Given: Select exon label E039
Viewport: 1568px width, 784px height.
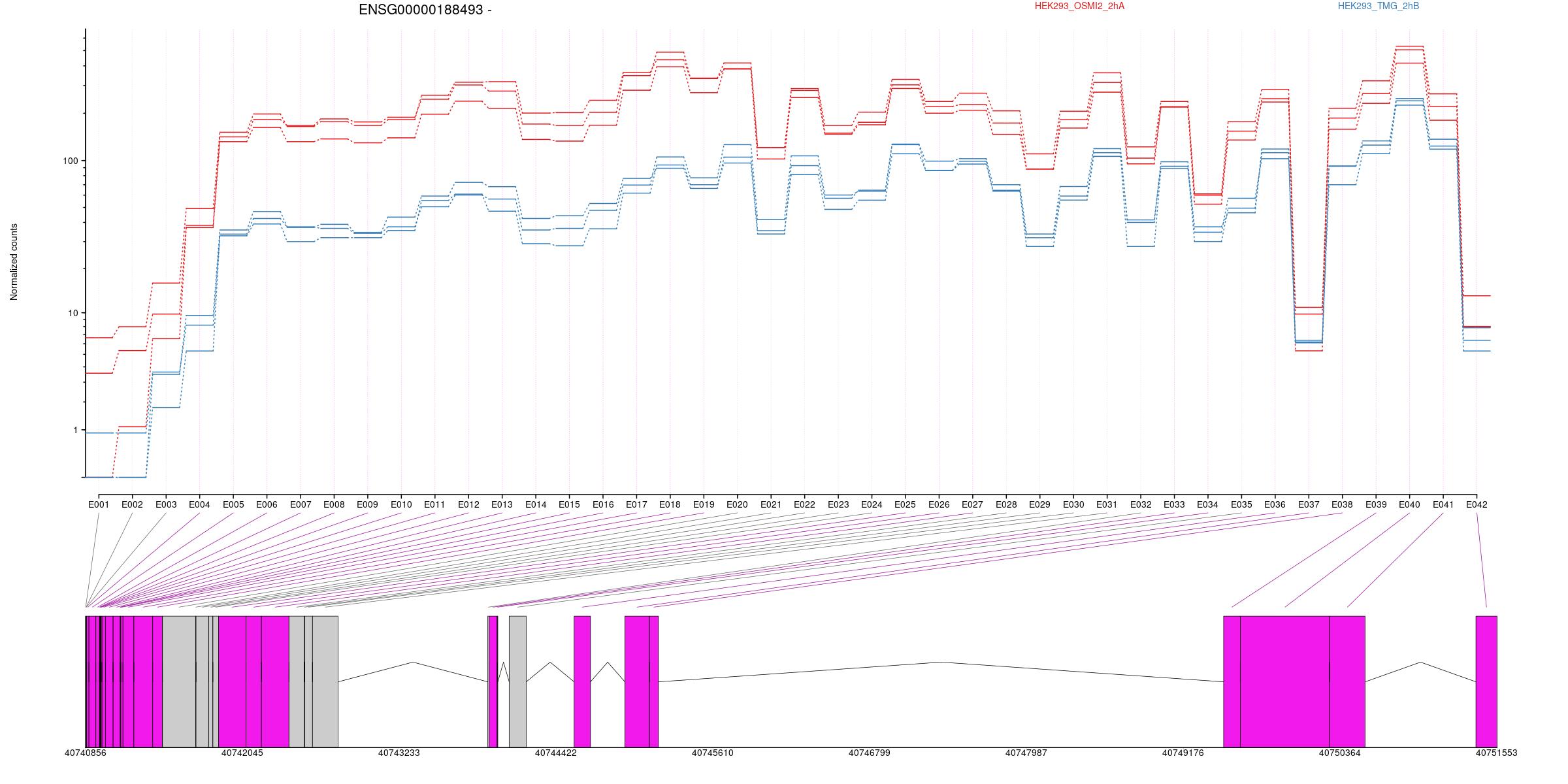Looking at the screenshot, I should click(x=1376, y=504).
